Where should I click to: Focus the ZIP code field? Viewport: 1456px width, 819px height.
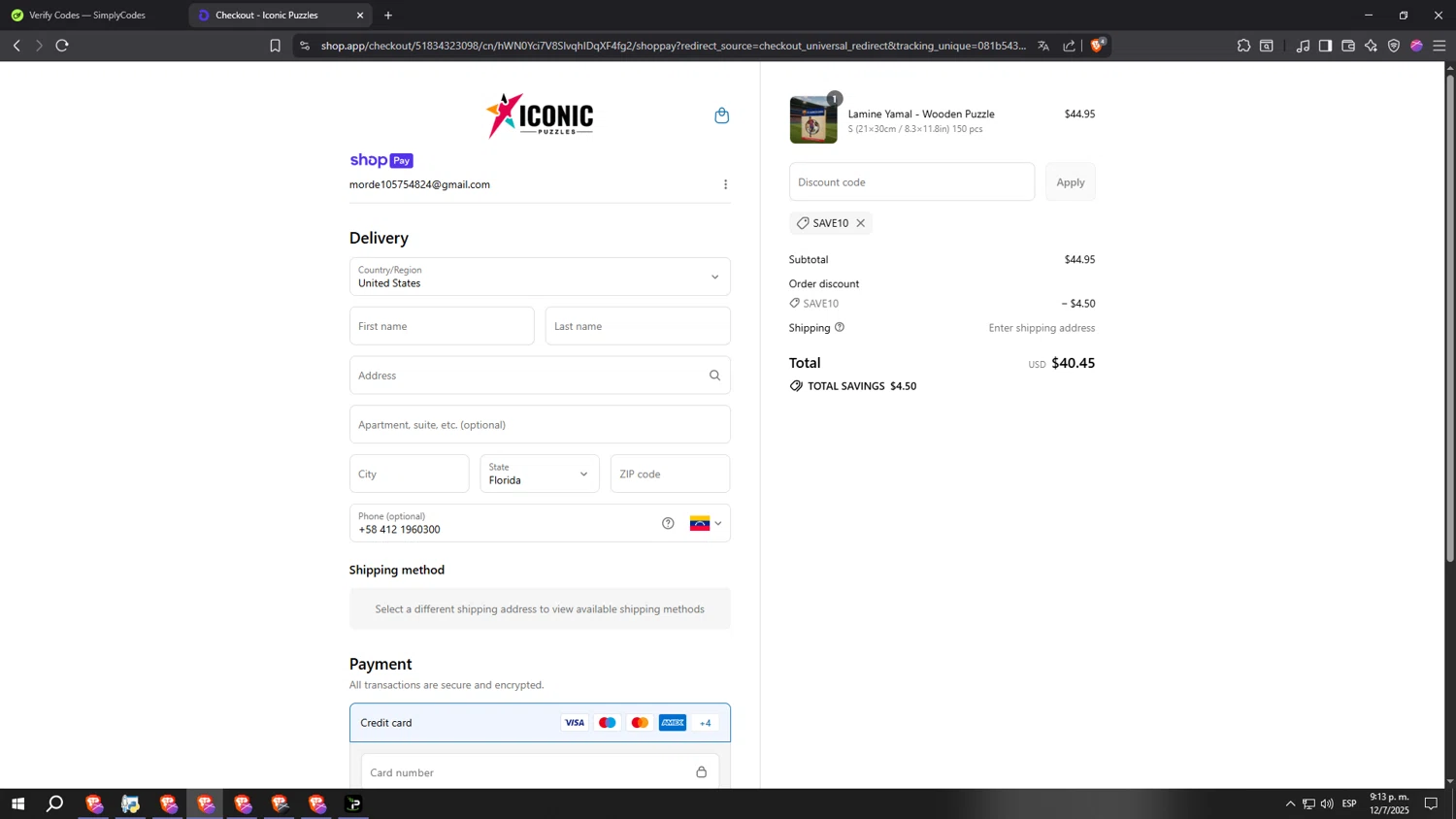(670, 474)
